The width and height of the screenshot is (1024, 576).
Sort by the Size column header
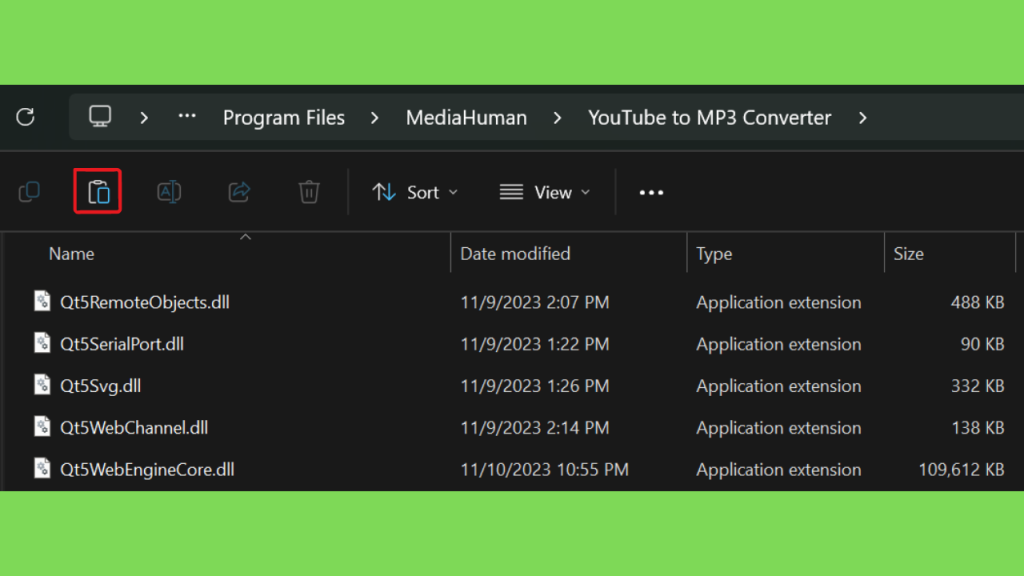[x=908, y=253]
